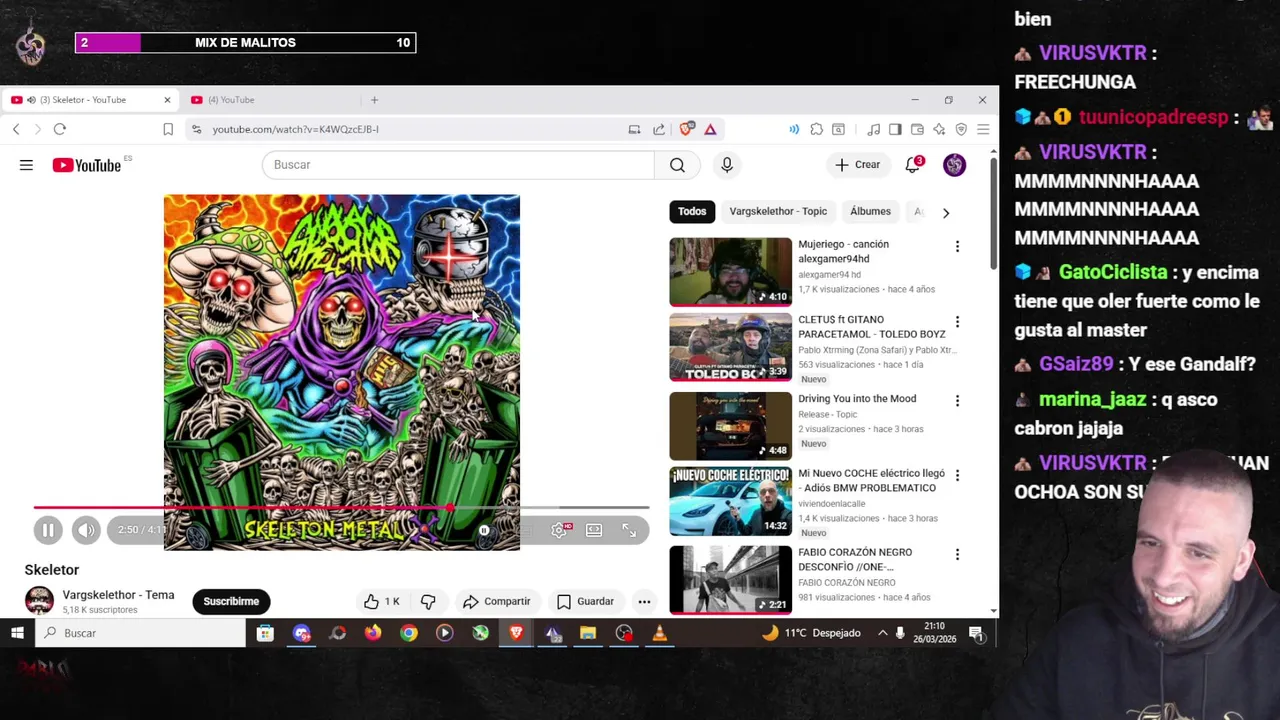This screenshot has height=720, width=1280.
Task: Open the browser extensions puzzle icon
Action: point(816,129)
